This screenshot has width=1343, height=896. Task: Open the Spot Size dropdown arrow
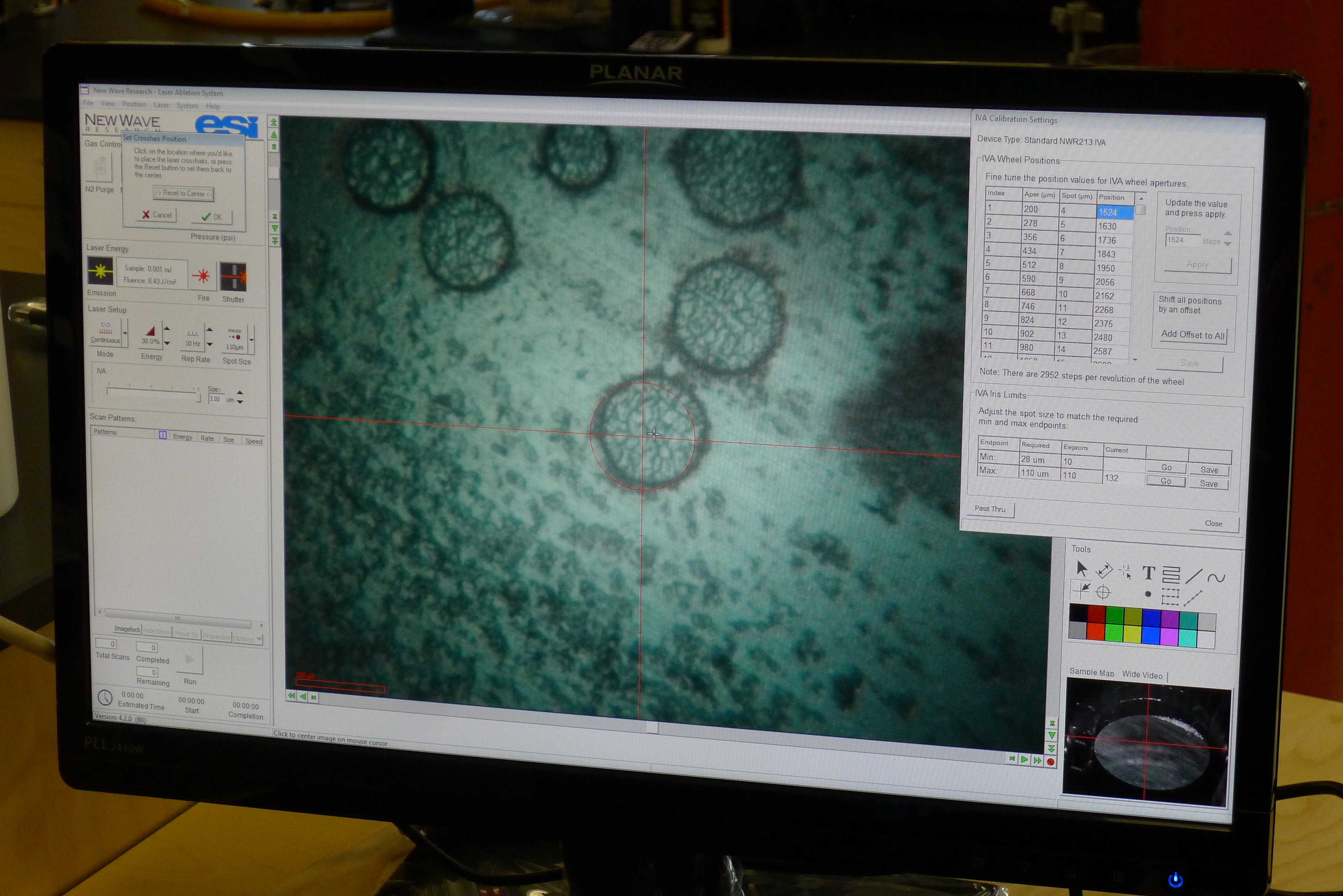251,340
